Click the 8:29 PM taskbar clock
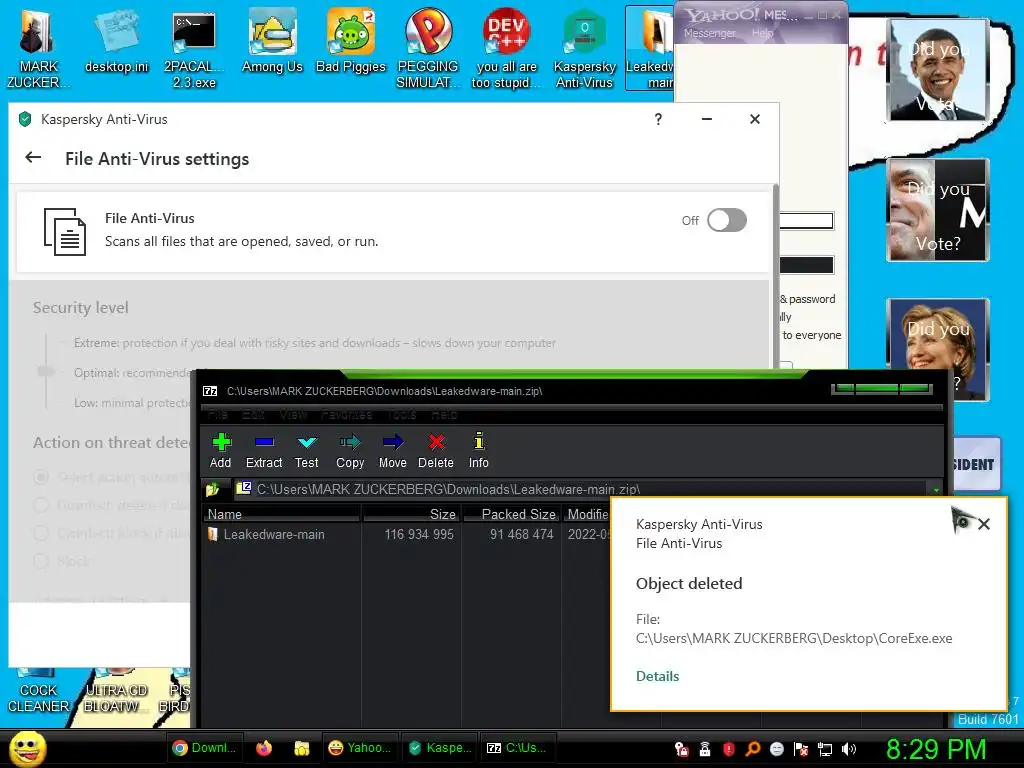 click(x=936, y=749)
